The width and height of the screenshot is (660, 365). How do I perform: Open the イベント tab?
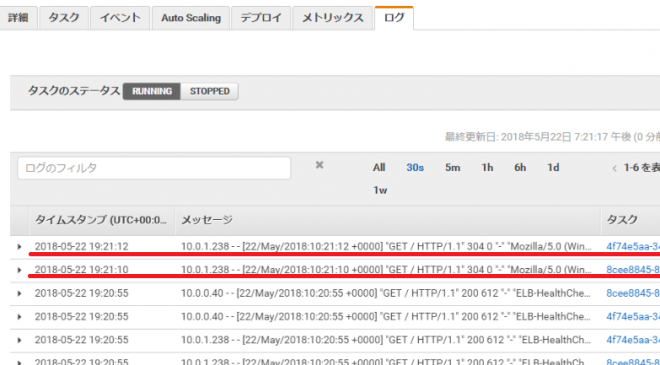[120, 18]
